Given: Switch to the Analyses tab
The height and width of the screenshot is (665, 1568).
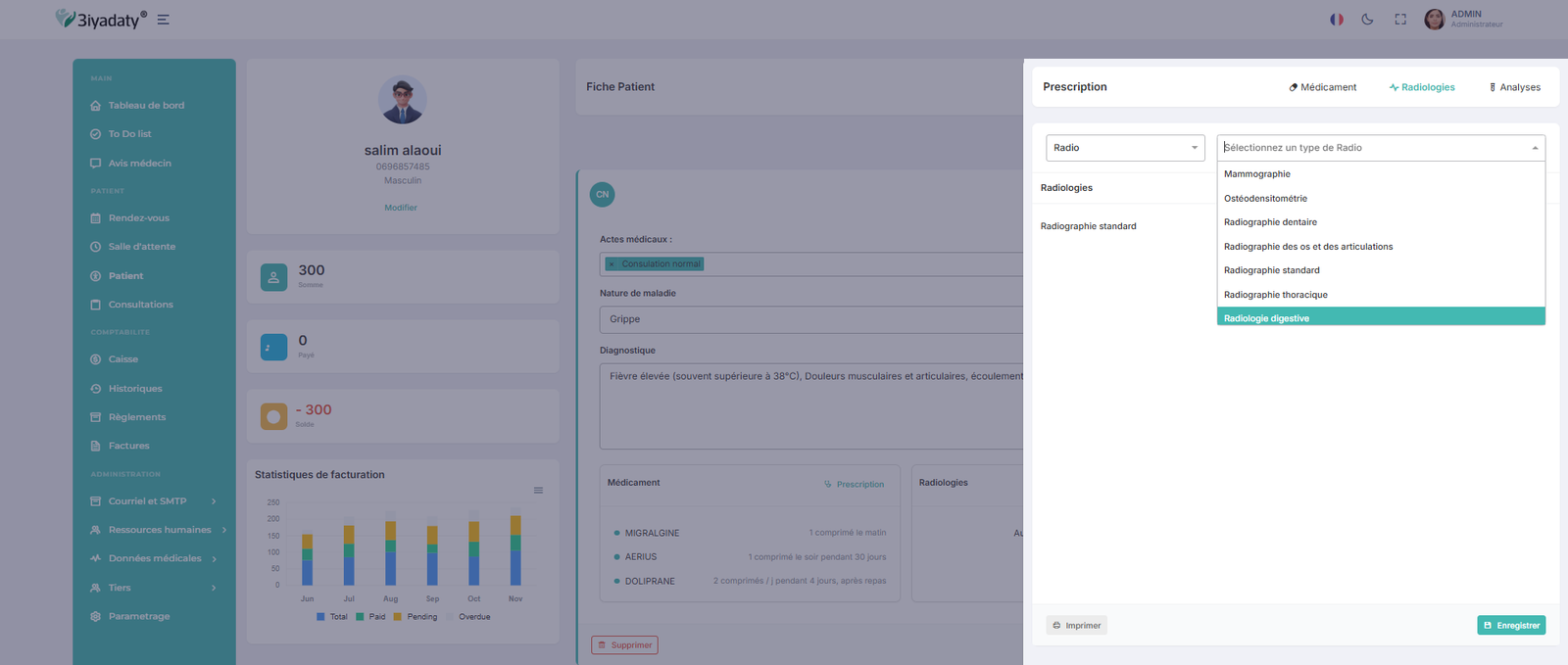Looking at the screenshot, I should (x=1514, y=87).
